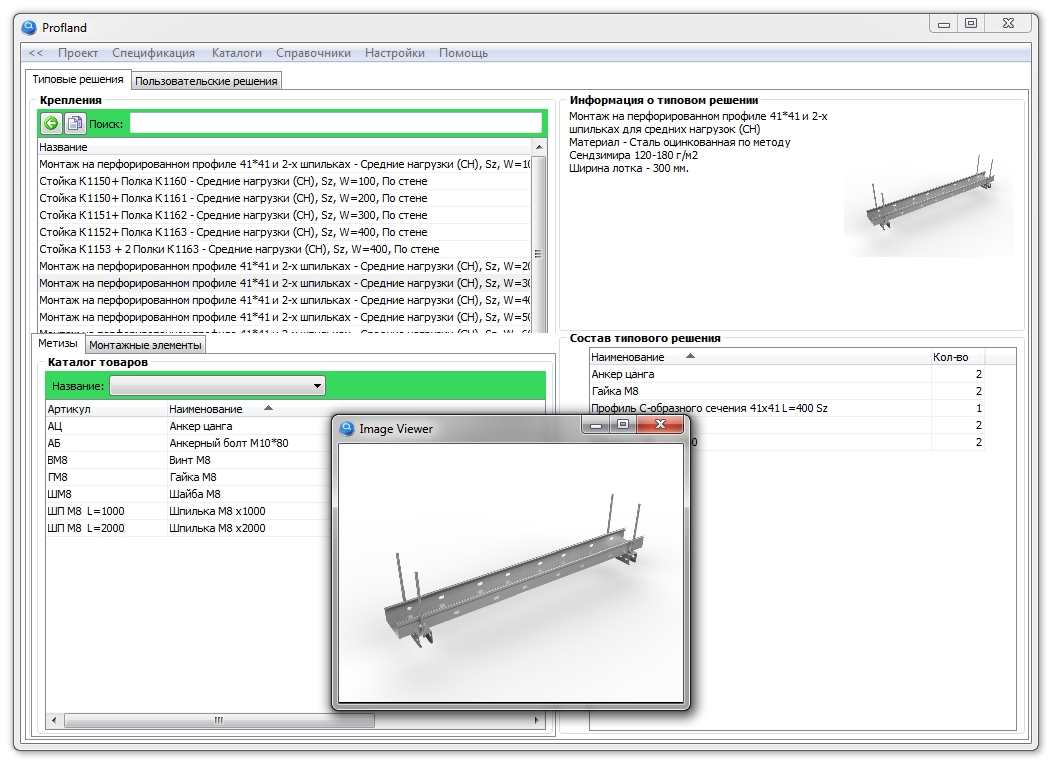This screenshot has width=1052, height=767.
Task: Open the Название dropdown in Каталог товаров
Action: (217, 386)
